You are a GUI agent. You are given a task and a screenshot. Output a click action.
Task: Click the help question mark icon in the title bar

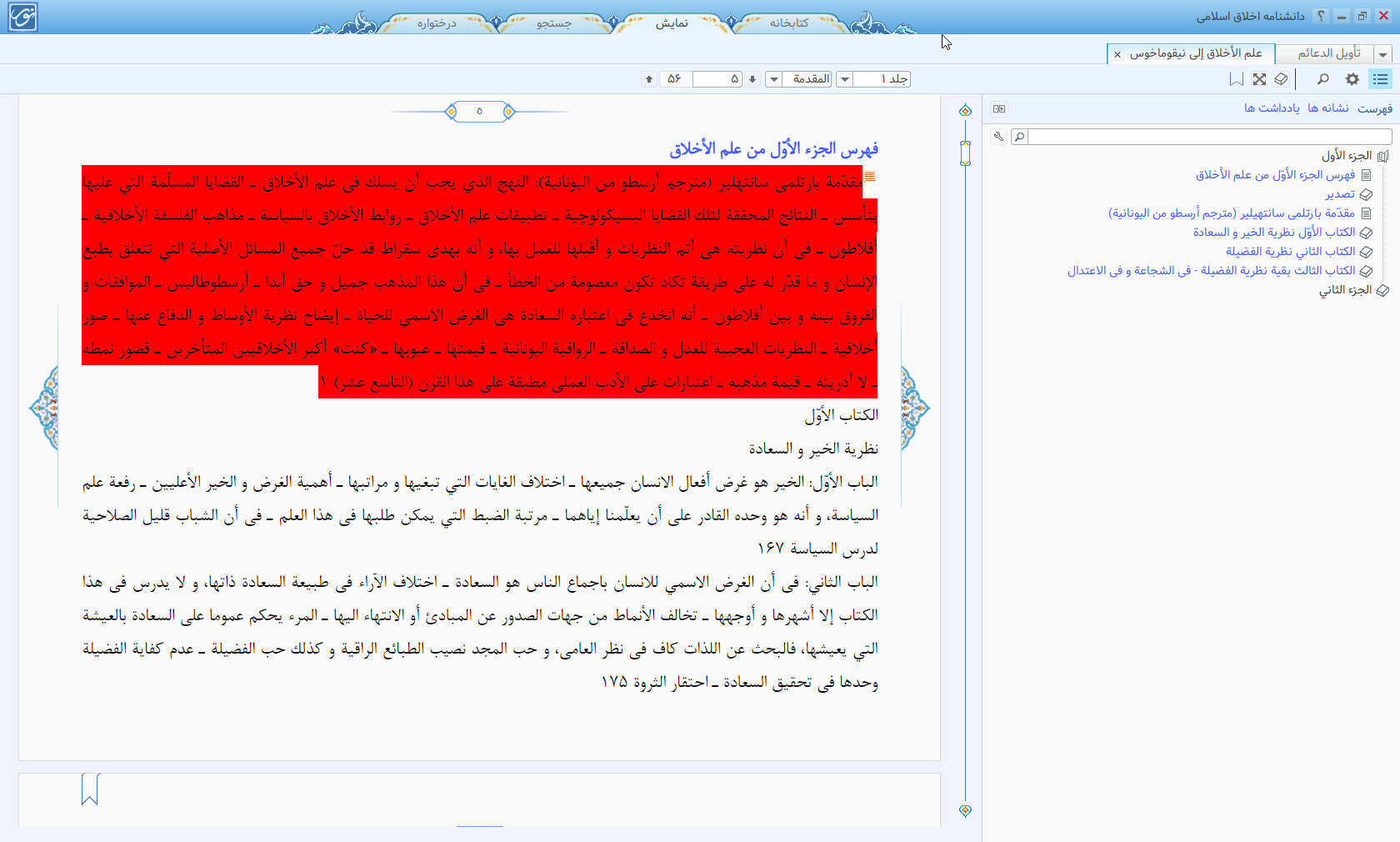click(1321, 16)
